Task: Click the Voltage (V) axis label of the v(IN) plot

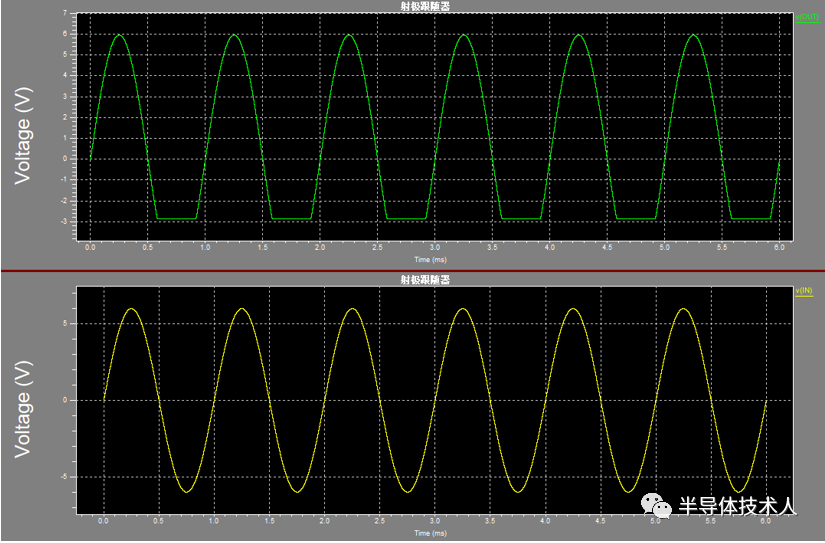Action: pos(23,409)
